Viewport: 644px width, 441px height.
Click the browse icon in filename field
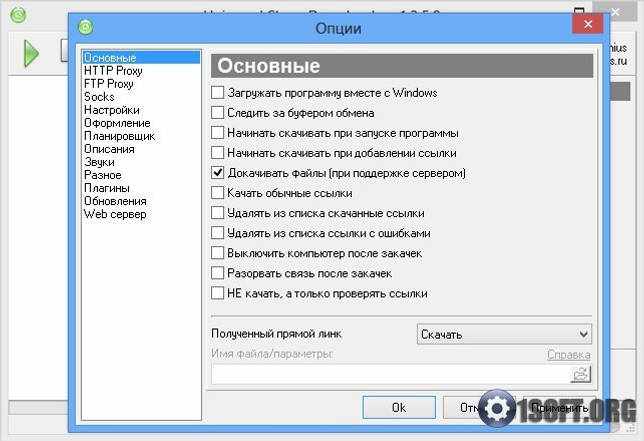pyautogui.click(x=581, y=374)
